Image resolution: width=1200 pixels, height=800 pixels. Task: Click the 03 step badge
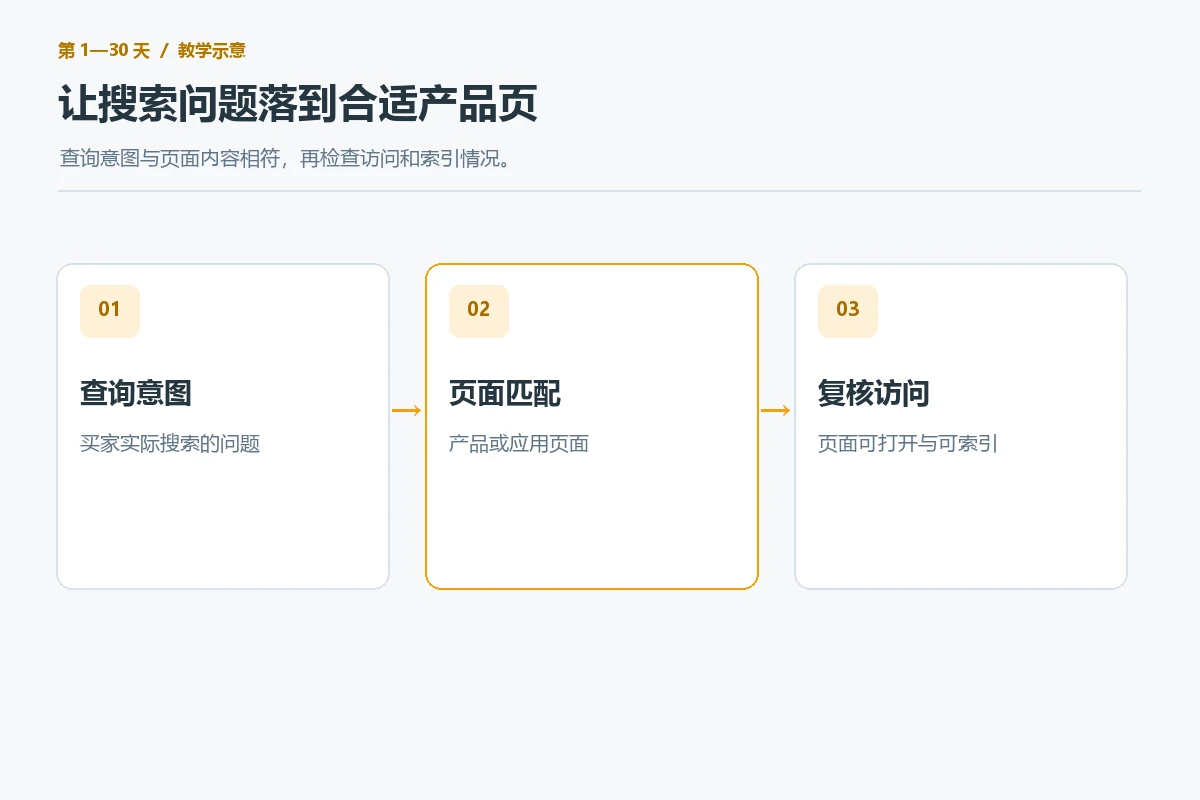coord(848,311)
